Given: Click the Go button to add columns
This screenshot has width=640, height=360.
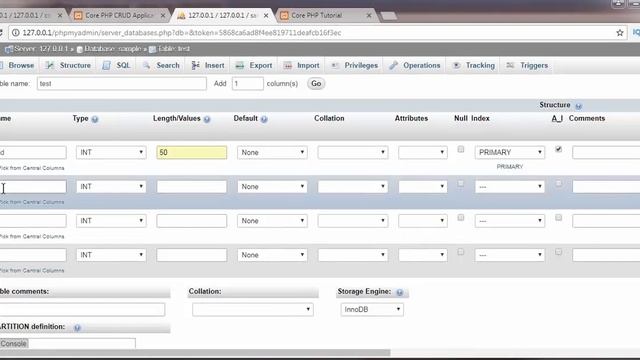Looking at the screenshot, I should (x=316, y=84).
